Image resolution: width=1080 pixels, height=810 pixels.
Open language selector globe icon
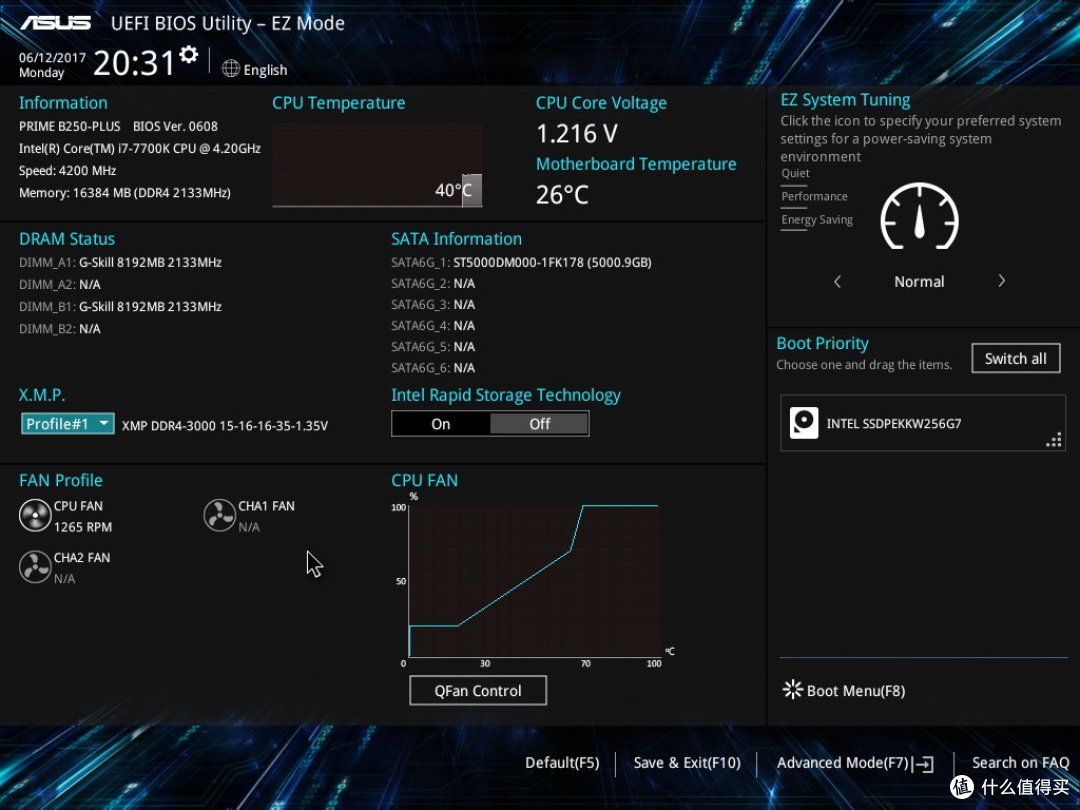coord(231,69)
